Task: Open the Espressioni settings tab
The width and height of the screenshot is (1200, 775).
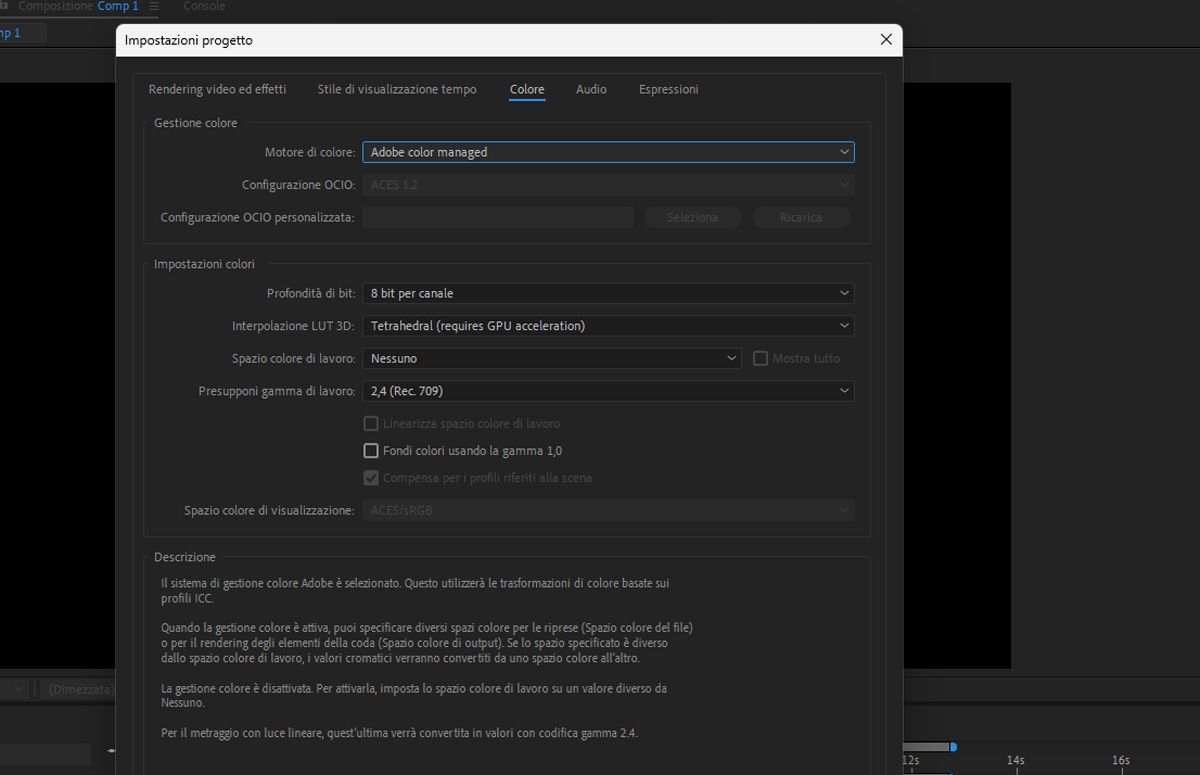Action: click(668, 89)
